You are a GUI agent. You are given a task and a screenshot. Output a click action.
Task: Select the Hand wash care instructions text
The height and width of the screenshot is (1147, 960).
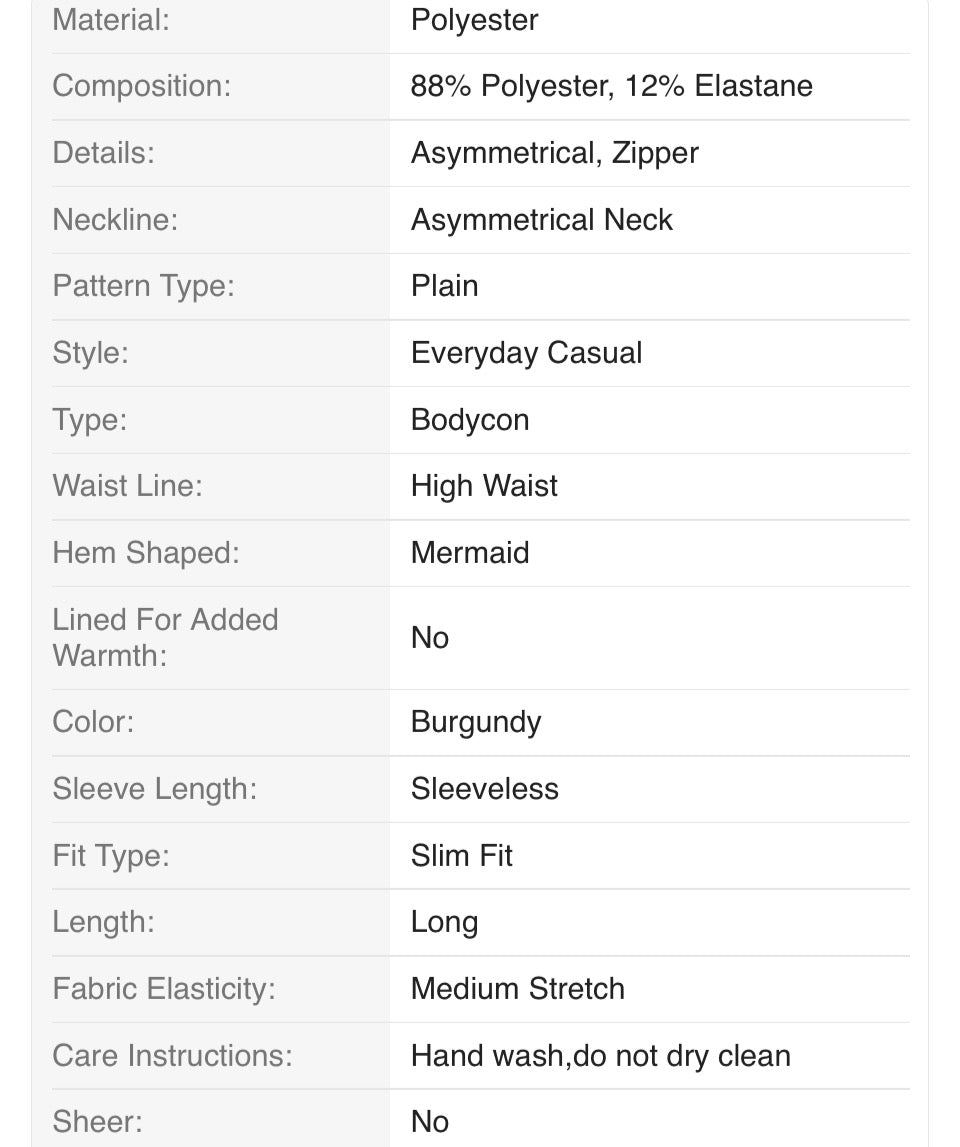(601, 1056)
